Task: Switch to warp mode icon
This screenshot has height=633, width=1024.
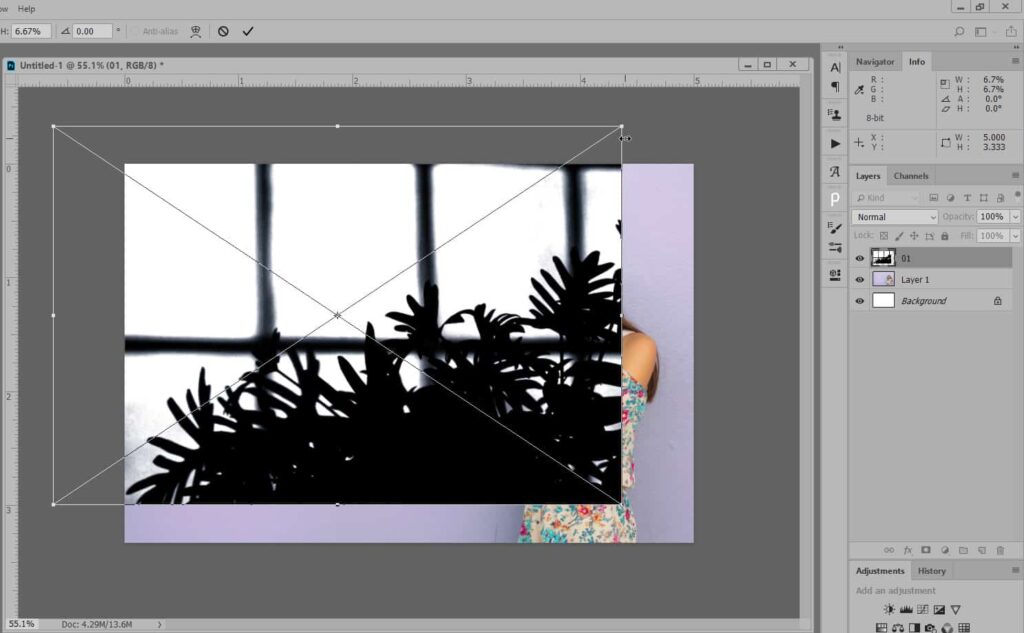Action: point(196,31)
